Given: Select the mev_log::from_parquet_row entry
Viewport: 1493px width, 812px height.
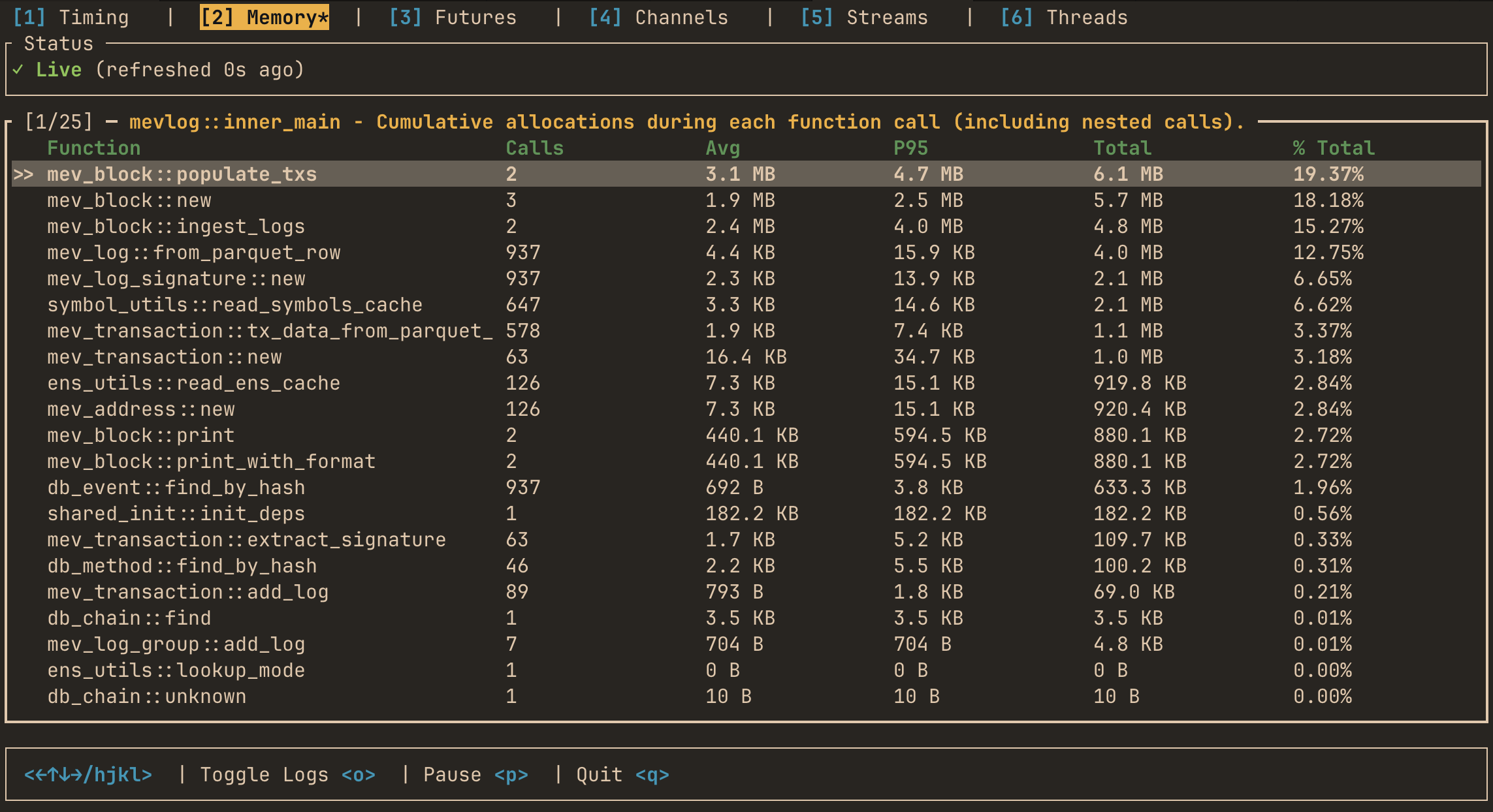Looking at the screenshot, I should (194, 252).
